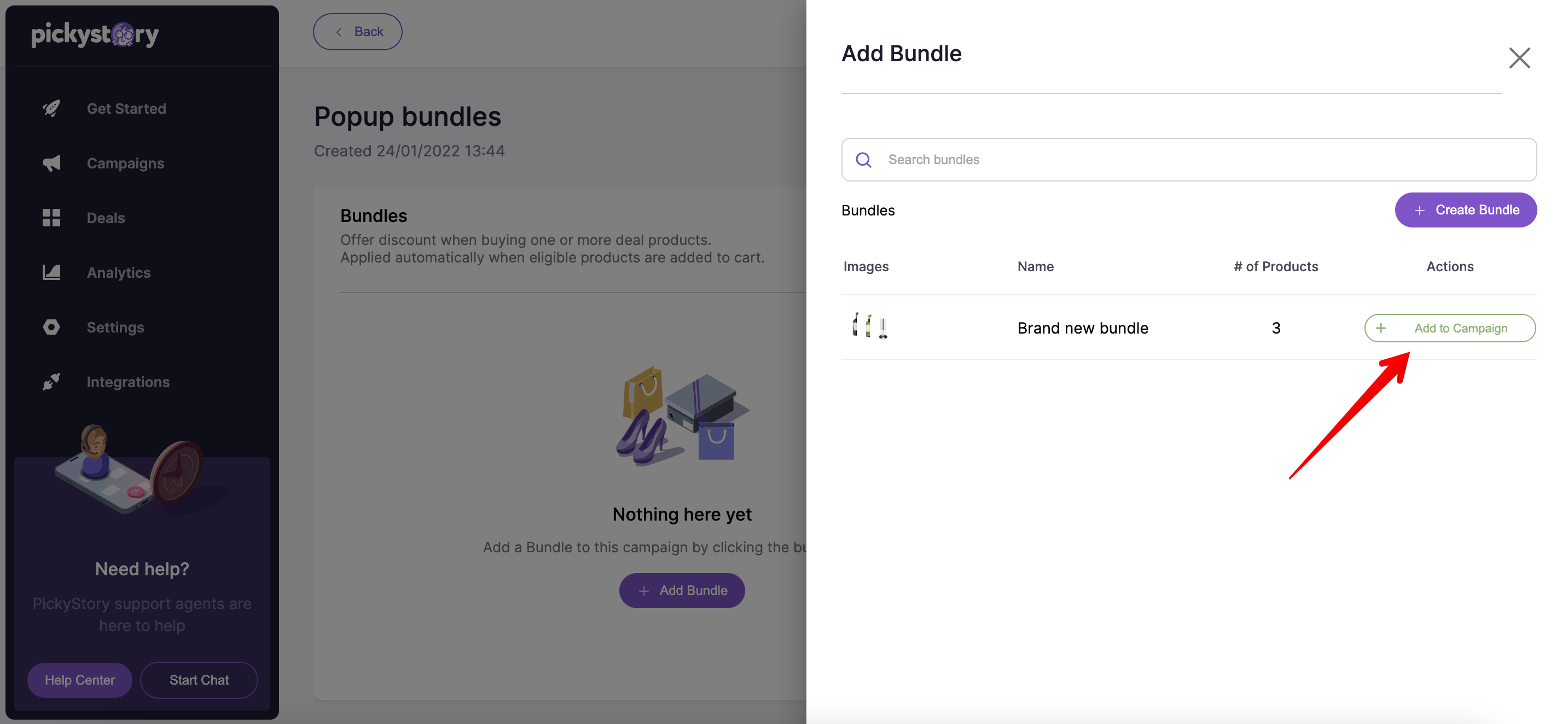Click the pickystory logo
The width and height of the screenshot is (1568, 724).
pos(95,34)
